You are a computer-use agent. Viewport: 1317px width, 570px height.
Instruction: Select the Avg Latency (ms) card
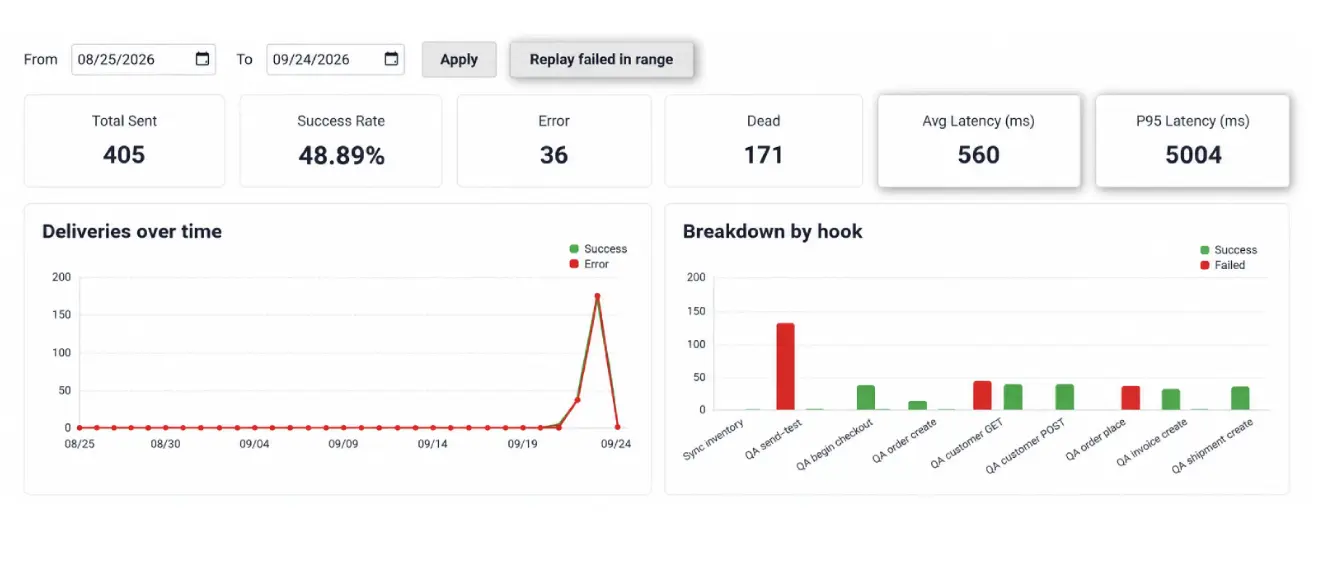point(979,141)
